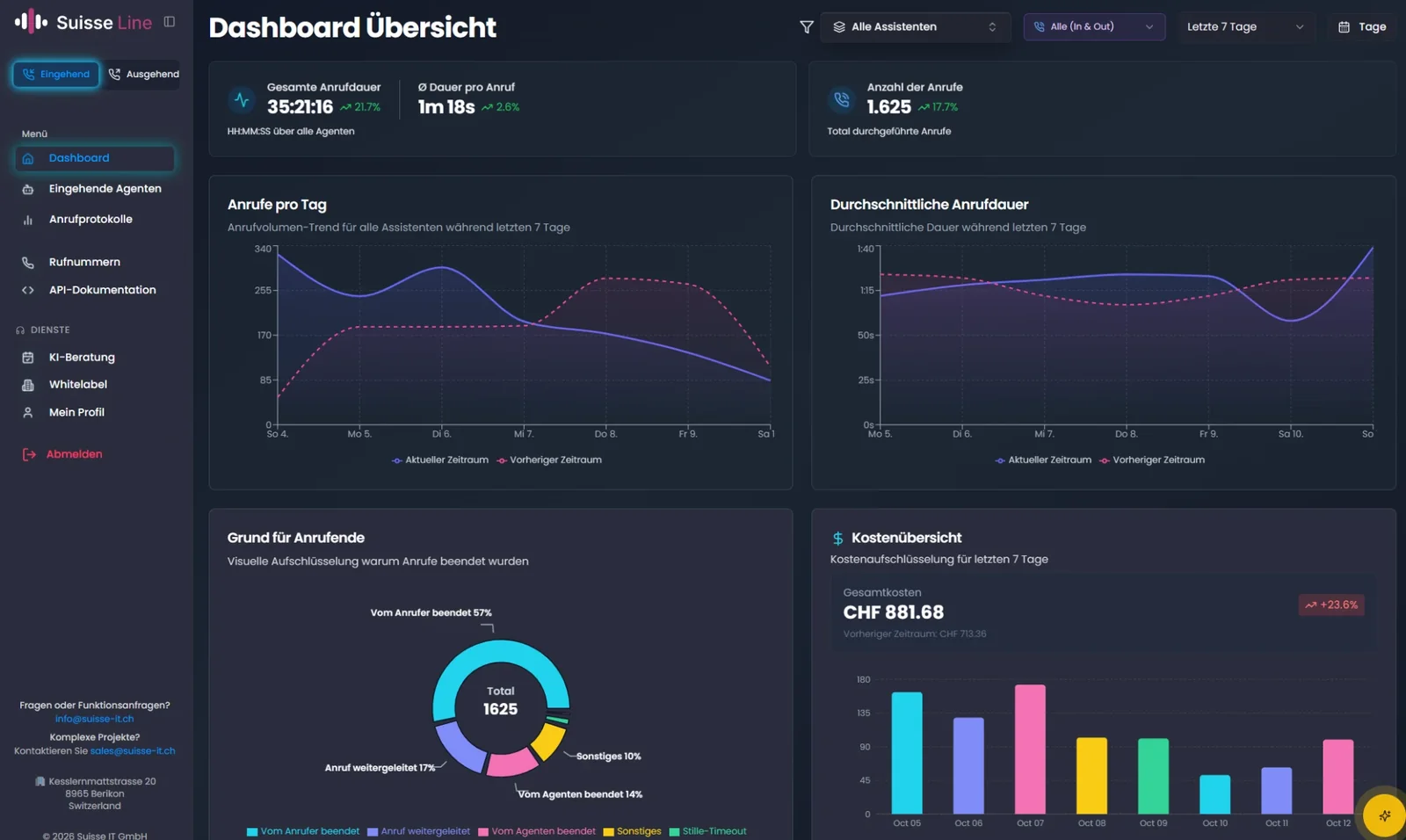Click the Anzahl der Anrufe phone icon

coord(842,100)
